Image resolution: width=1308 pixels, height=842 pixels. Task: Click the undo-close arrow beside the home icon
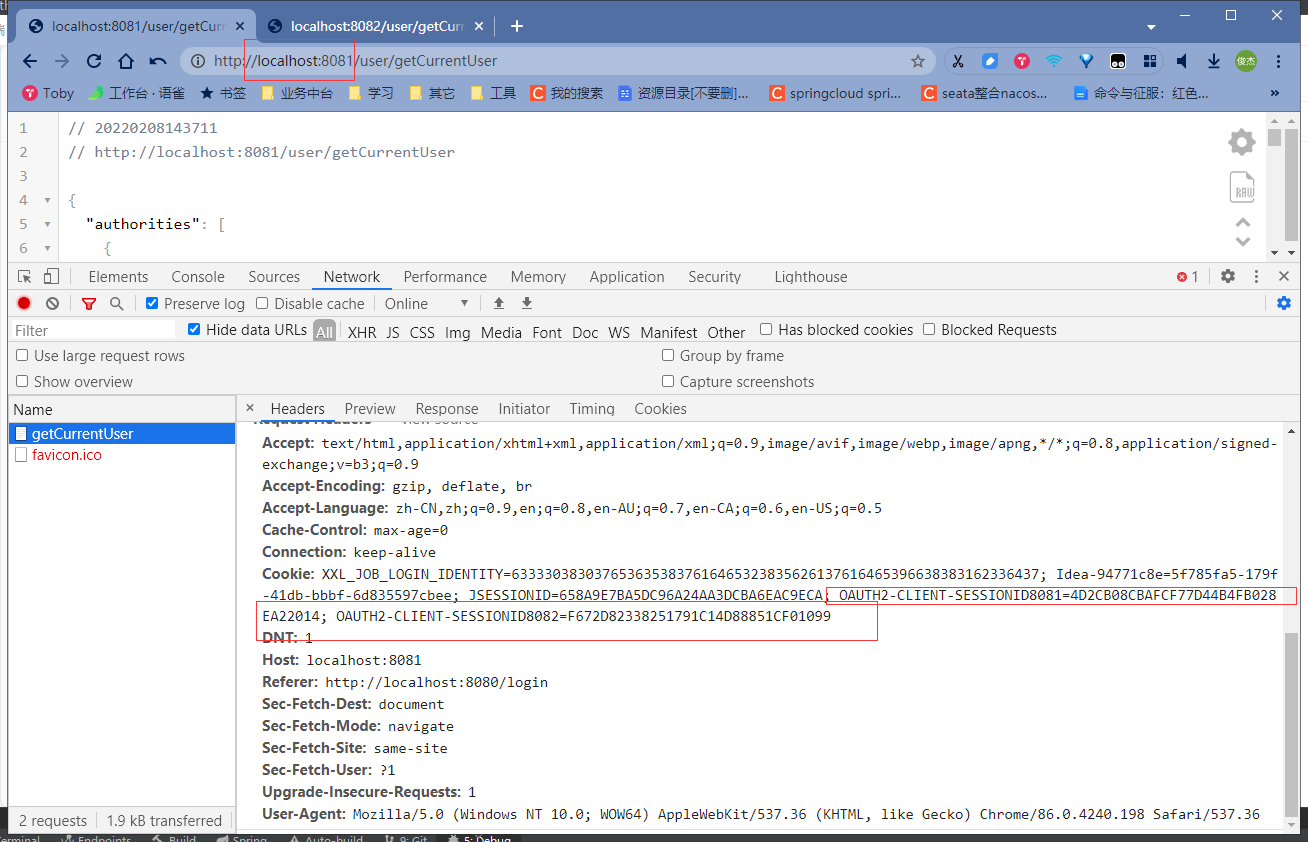158,61
